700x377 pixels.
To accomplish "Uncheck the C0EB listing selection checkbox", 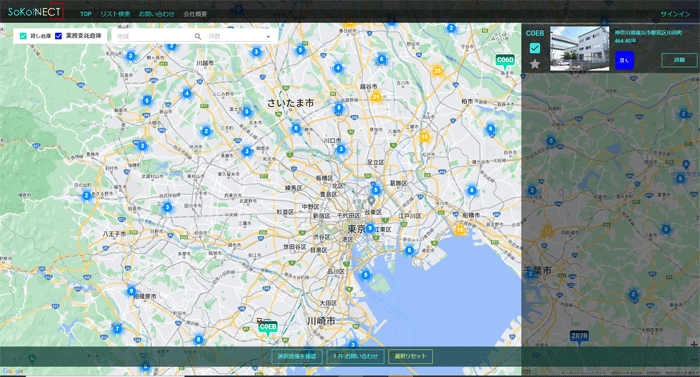I will (535, 48).
